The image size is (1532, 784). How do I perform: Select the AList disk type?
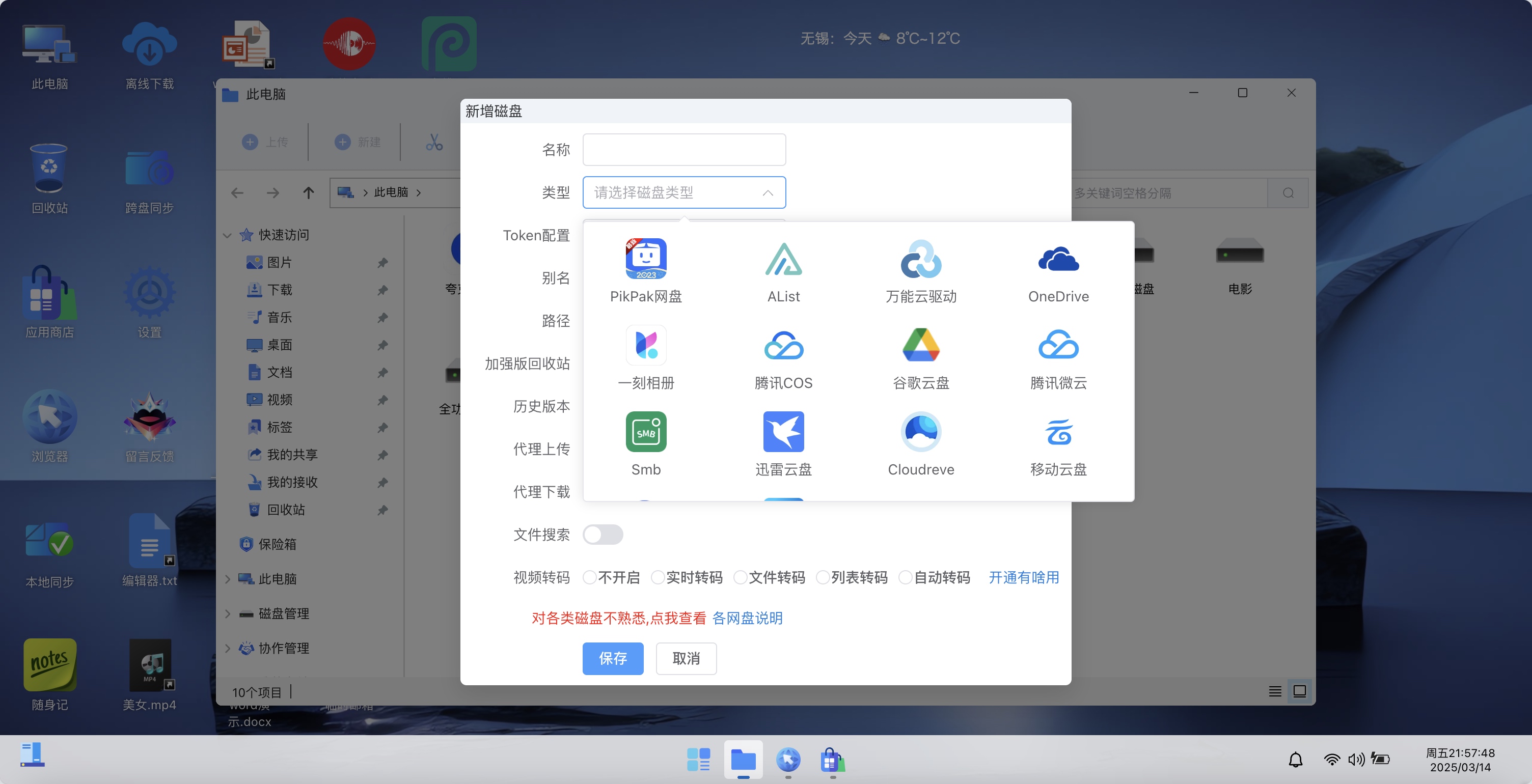coord(783,270)
